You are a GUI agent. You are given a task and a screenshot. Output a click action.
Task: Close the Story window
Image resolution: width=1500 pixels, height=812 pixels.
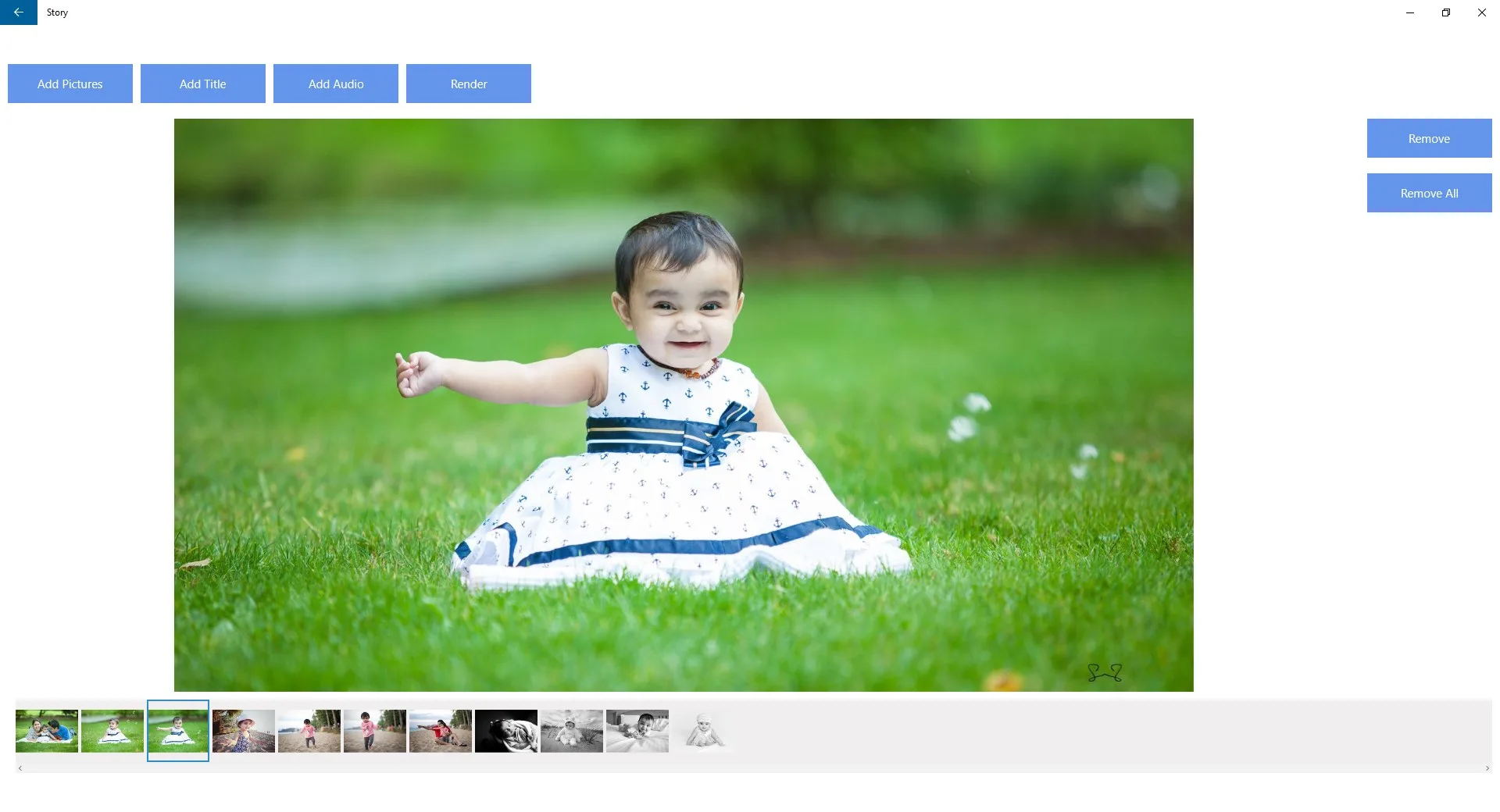click(1482, 12)
